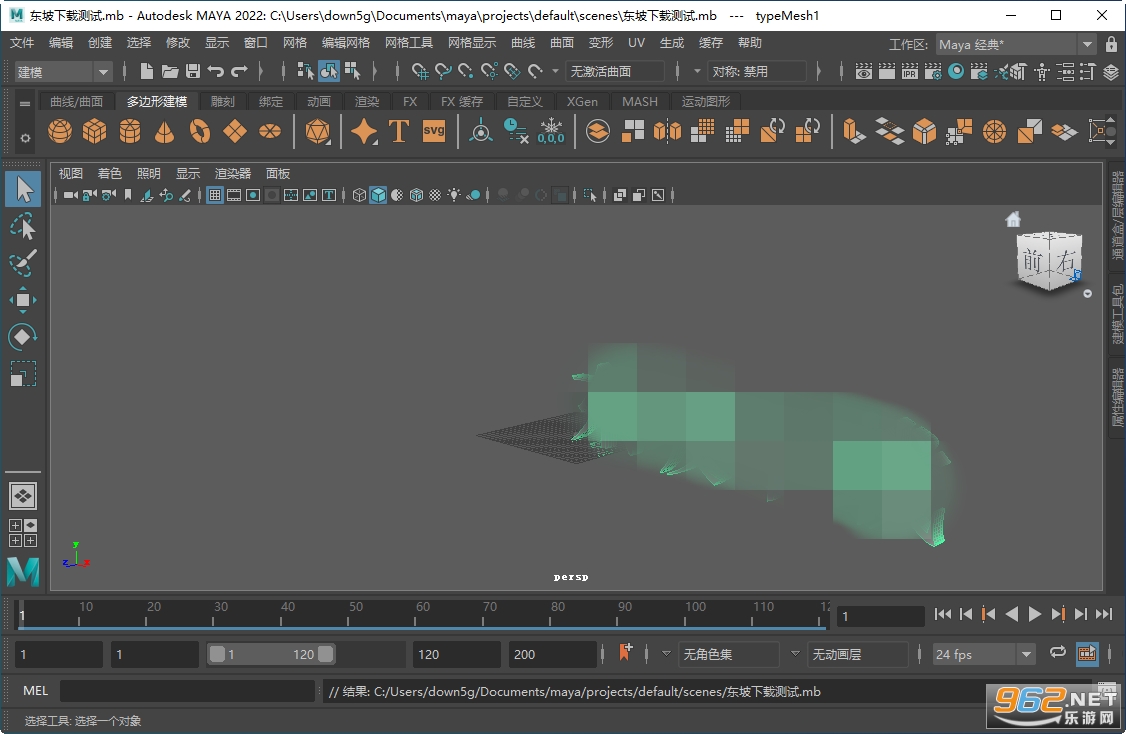This screenshot has width=1126, height=734.
Task: Click the play backwards button
Action: click(1012, 614)
